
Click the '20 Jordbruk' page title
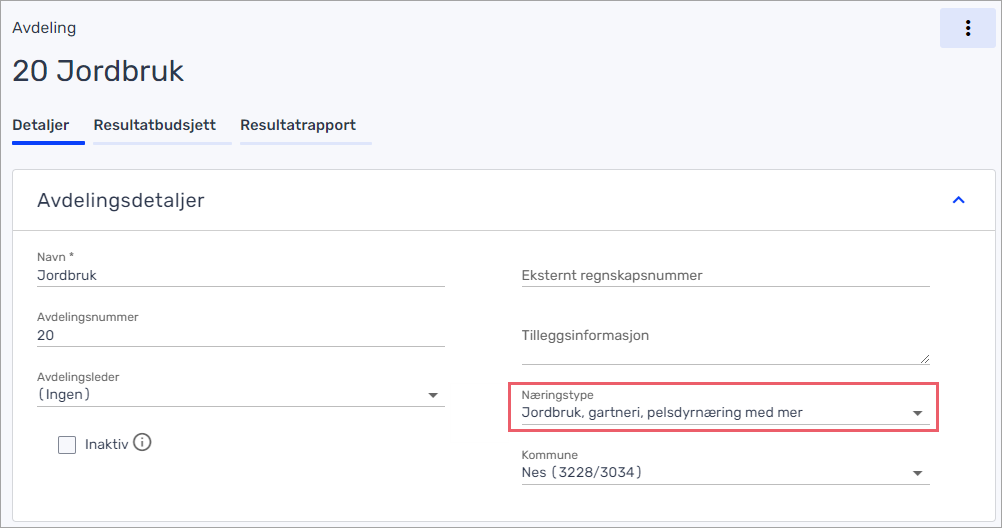(98, 71)
